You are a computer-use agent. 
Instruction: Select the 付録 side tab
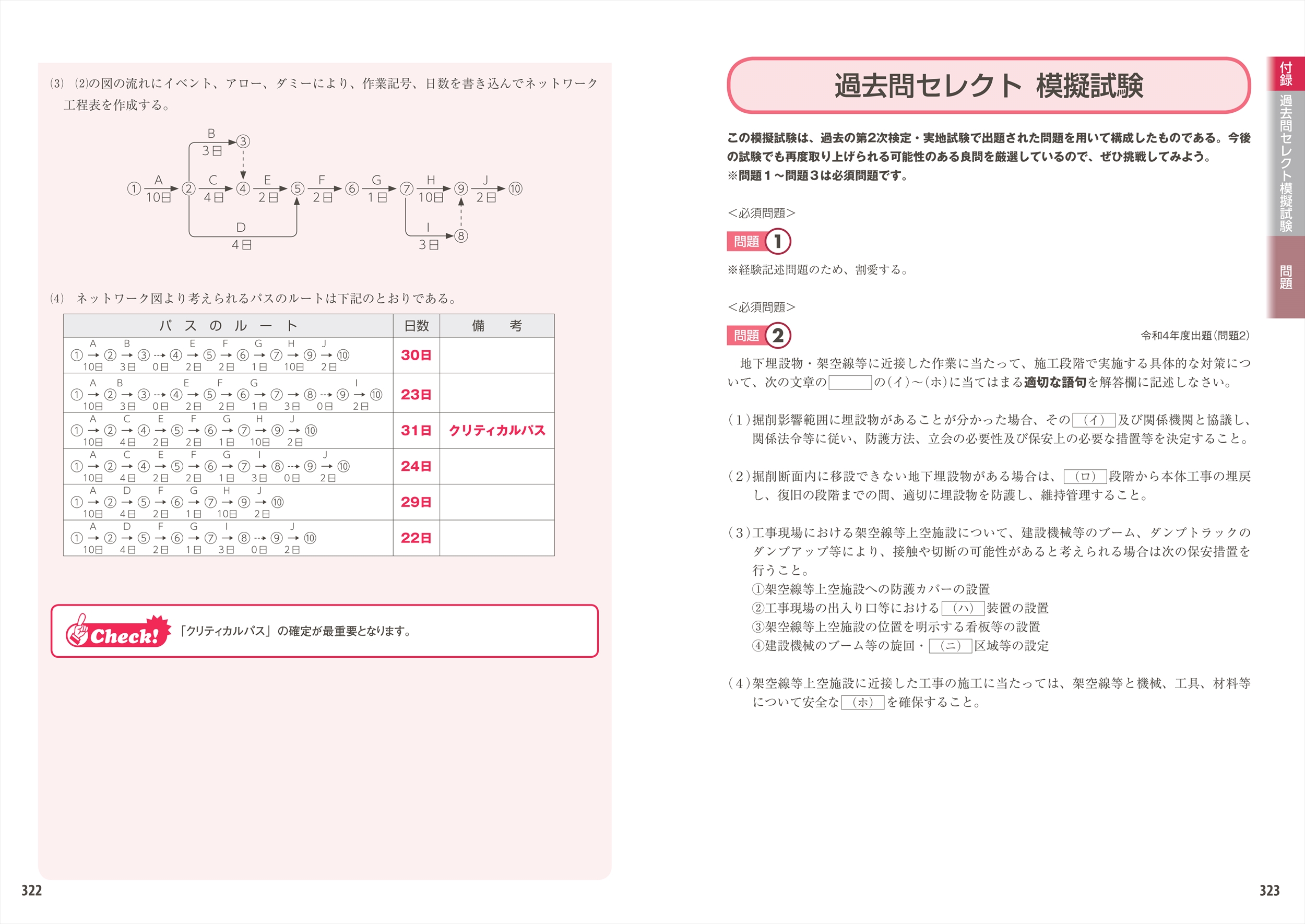1286,74
